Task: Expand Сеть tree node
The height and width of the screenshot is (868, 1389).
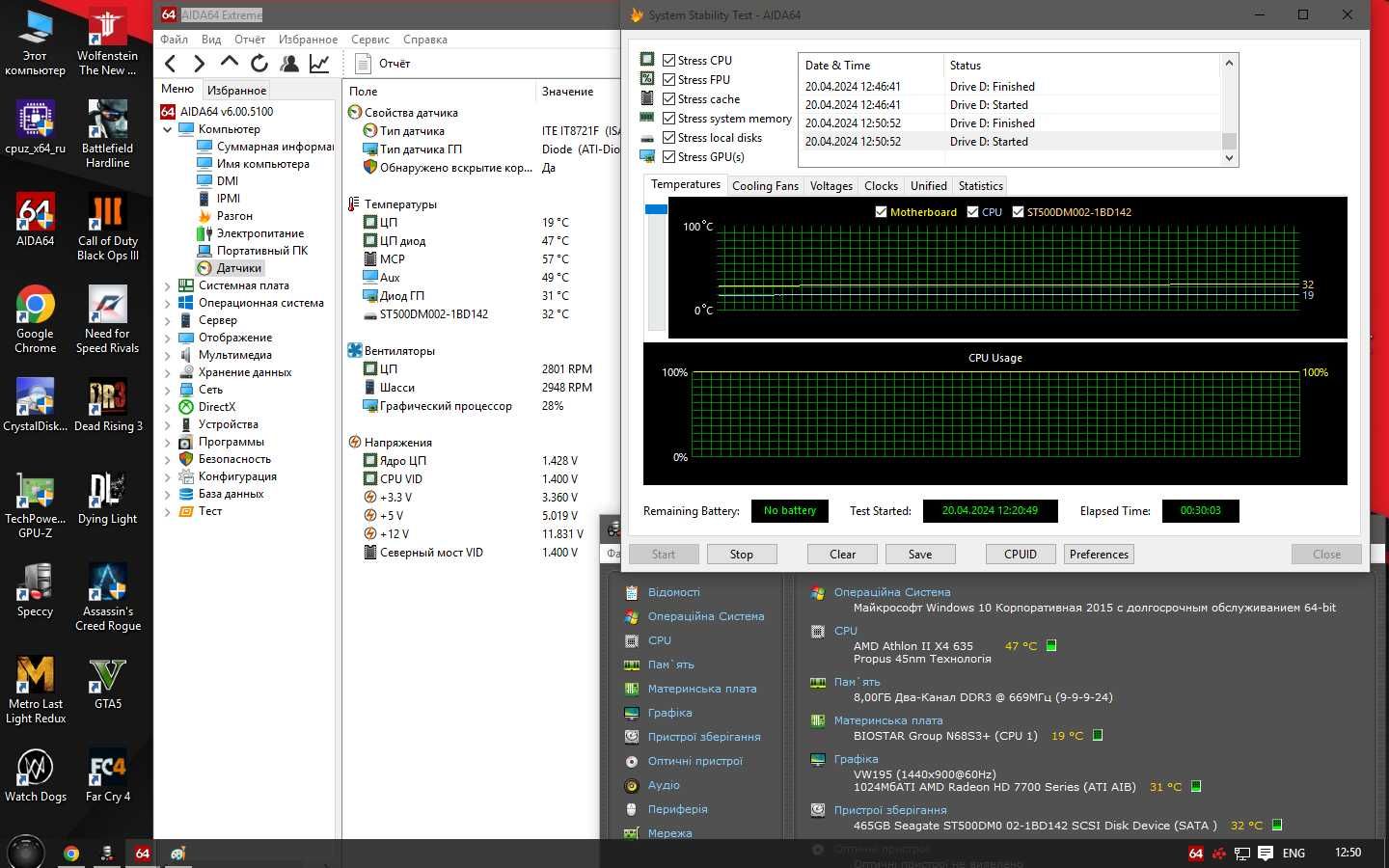Action: [x=167, y=390]
